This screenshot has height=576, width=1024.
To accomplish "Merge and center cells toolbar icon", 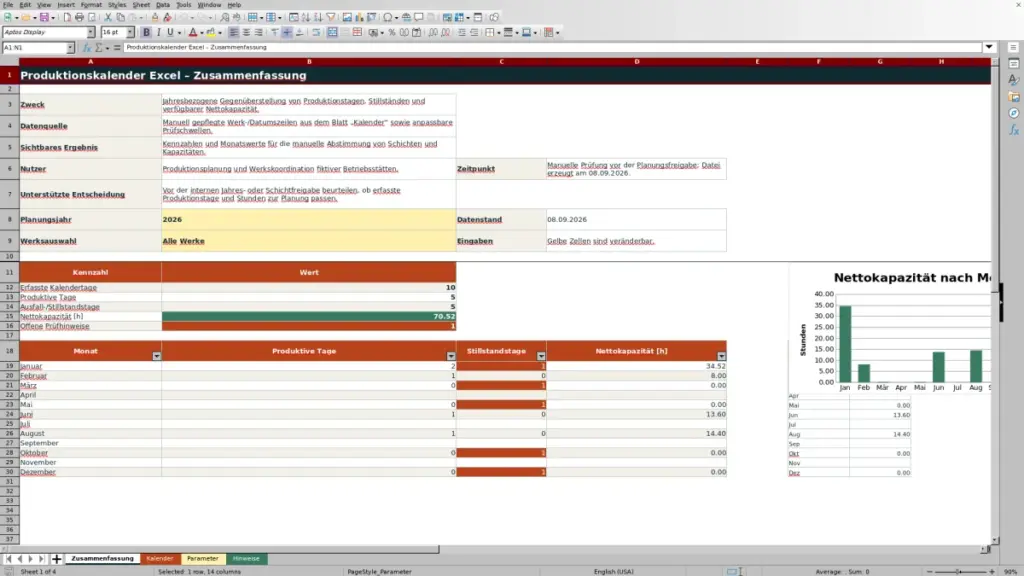I will [332, 33].
